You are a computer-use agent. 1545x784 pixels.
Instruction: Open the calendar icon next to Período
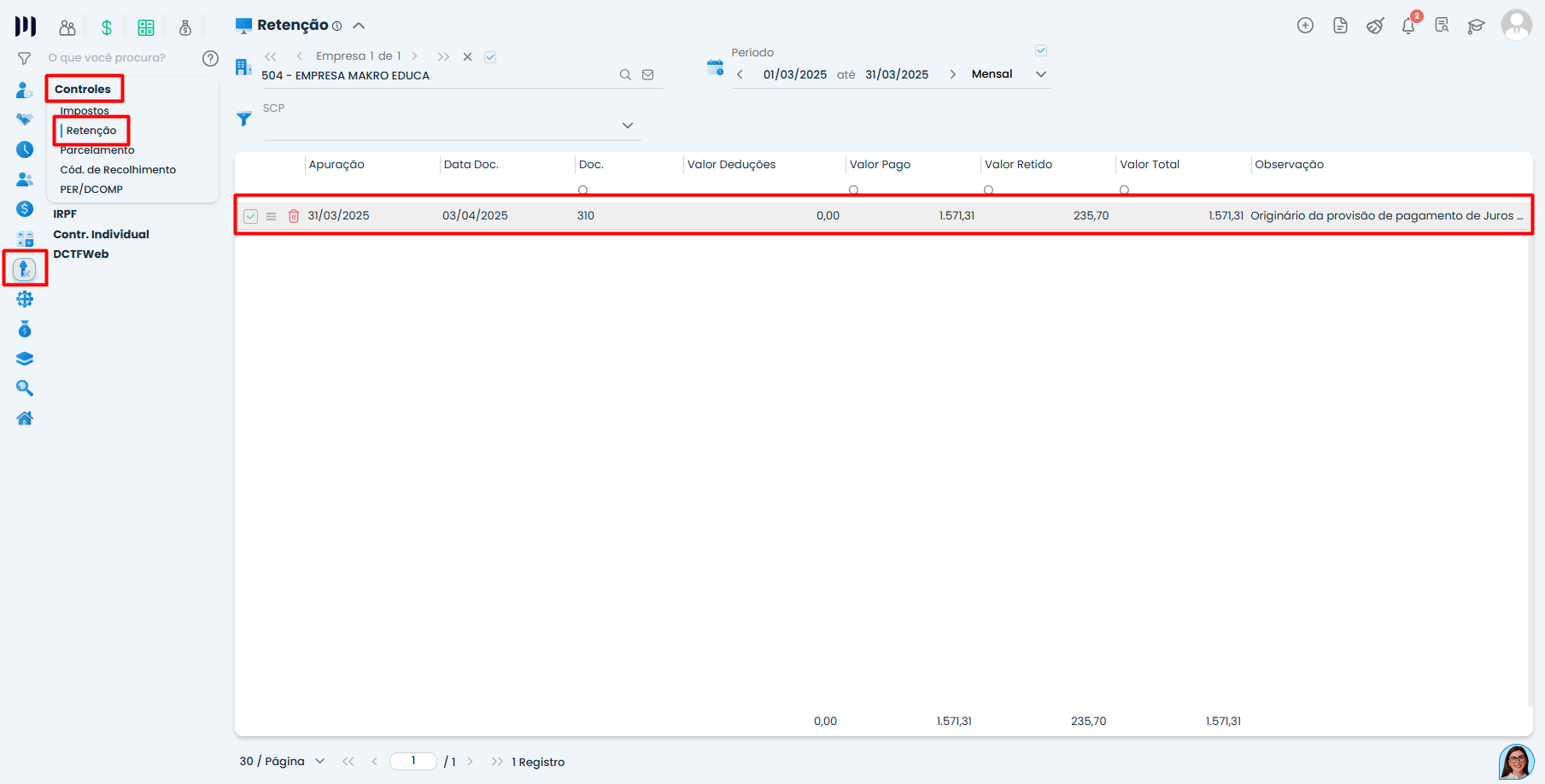[715, 67]
